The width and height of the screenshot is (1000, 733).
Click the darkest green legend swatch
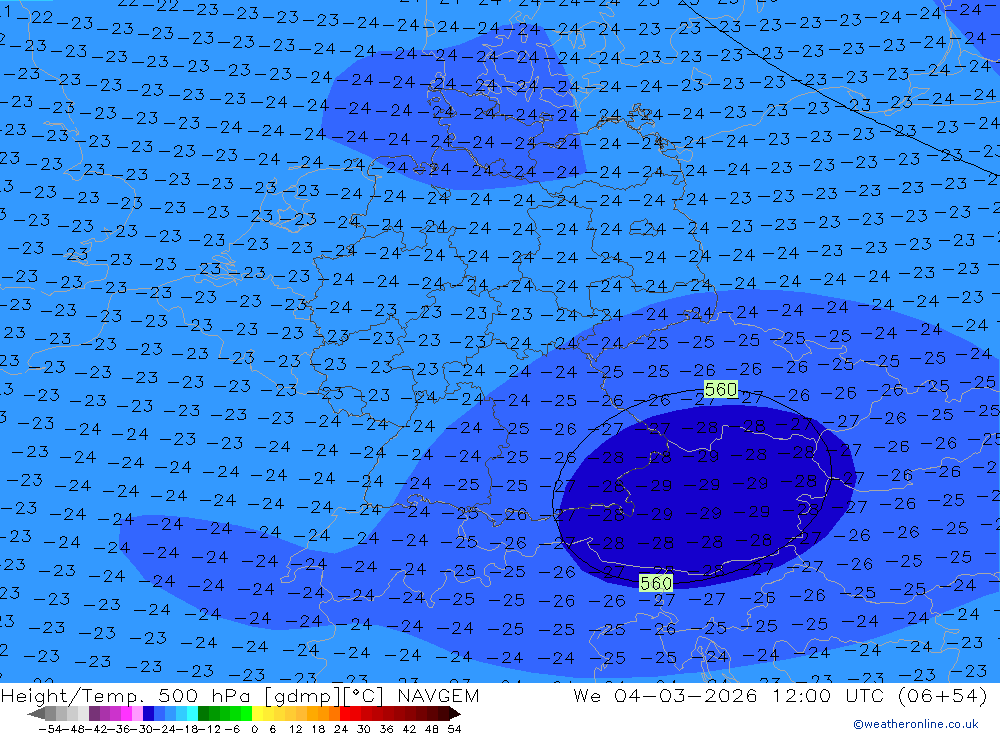[x=203, y=714]
